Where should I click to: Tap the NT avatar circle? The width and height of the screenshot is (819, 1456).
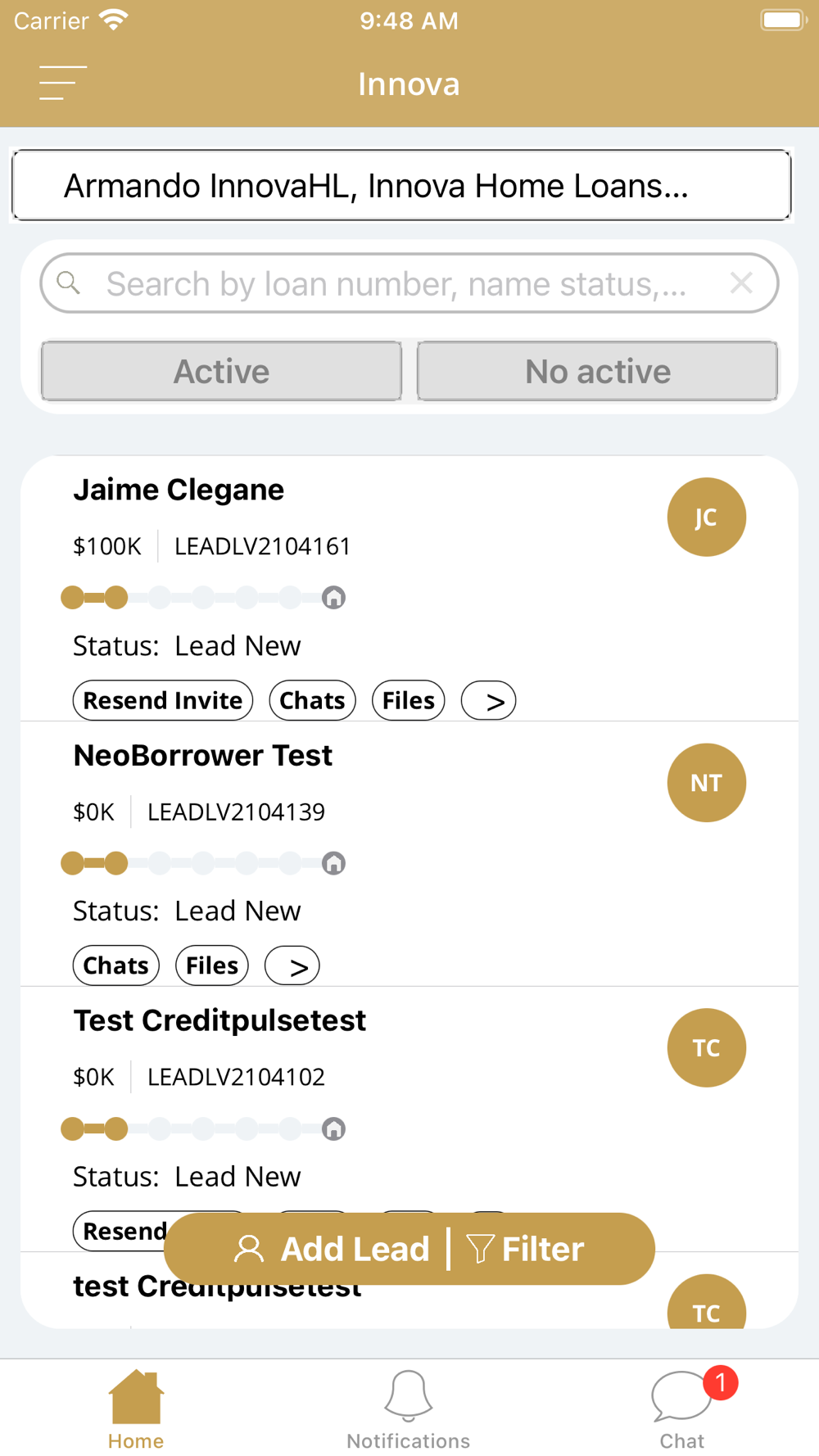click(x=706, y=783)
